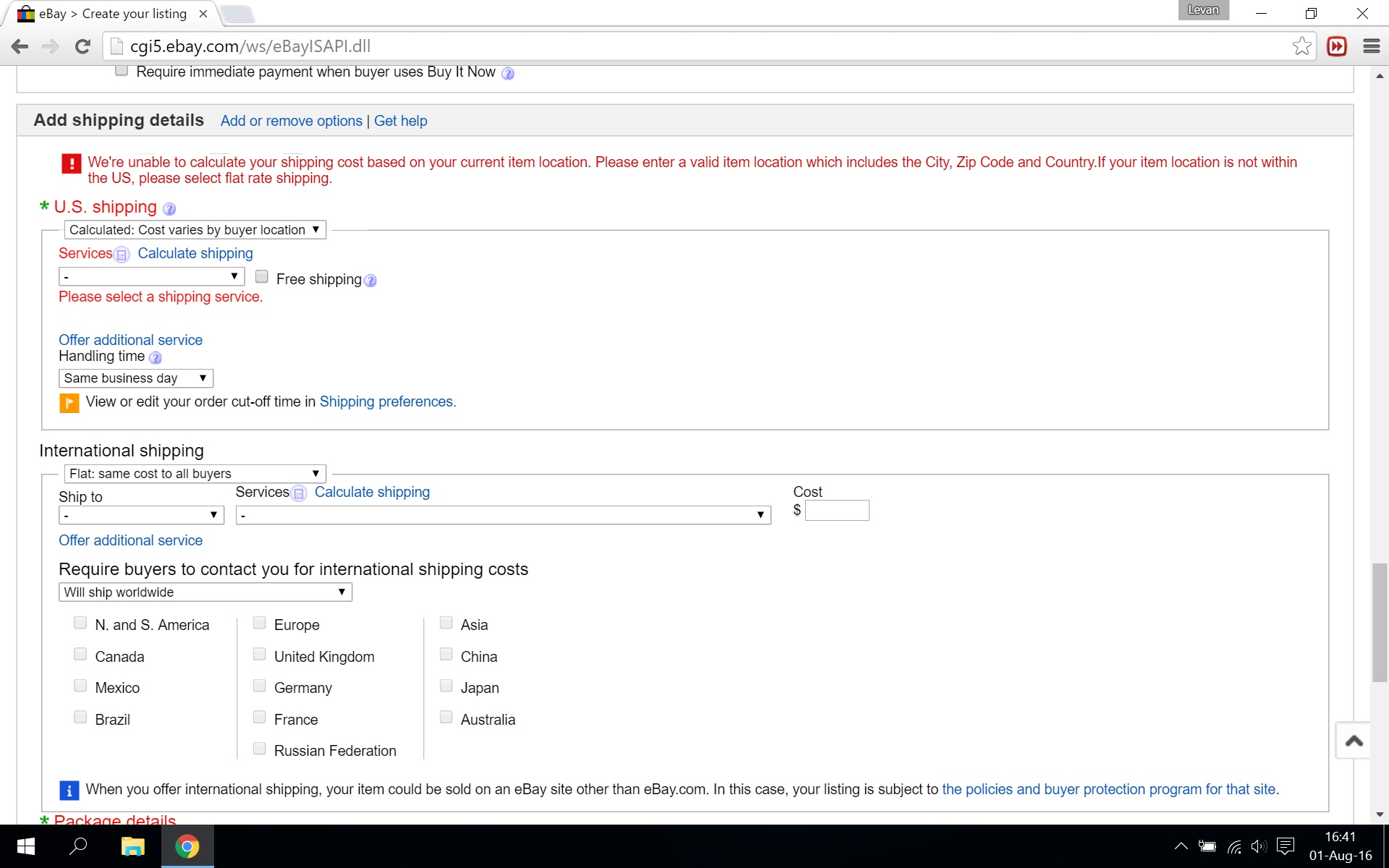Open File Explorer from taskbar
The image size is (1389, 868).
click(x=132, y=846)
